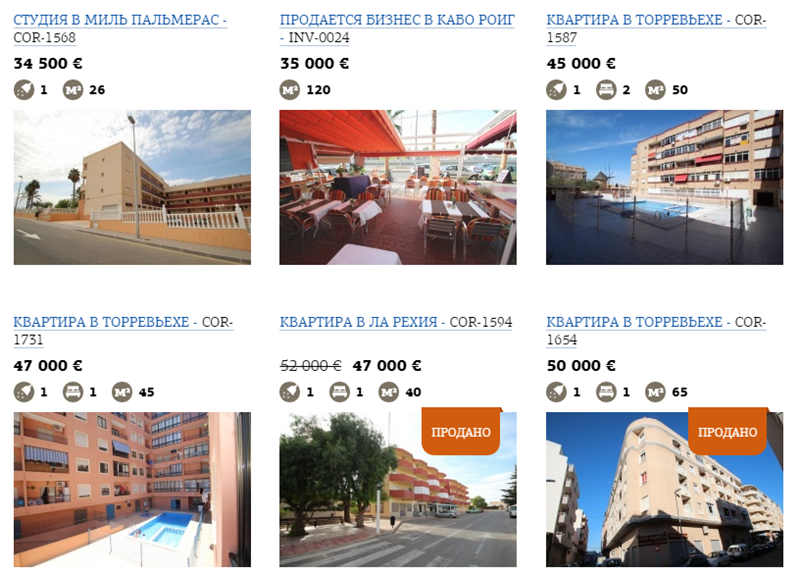This screenshot has width=800, height=574.
Task: Click bedroom icon on COR-1731 apartment
Action: click(73, 392)
